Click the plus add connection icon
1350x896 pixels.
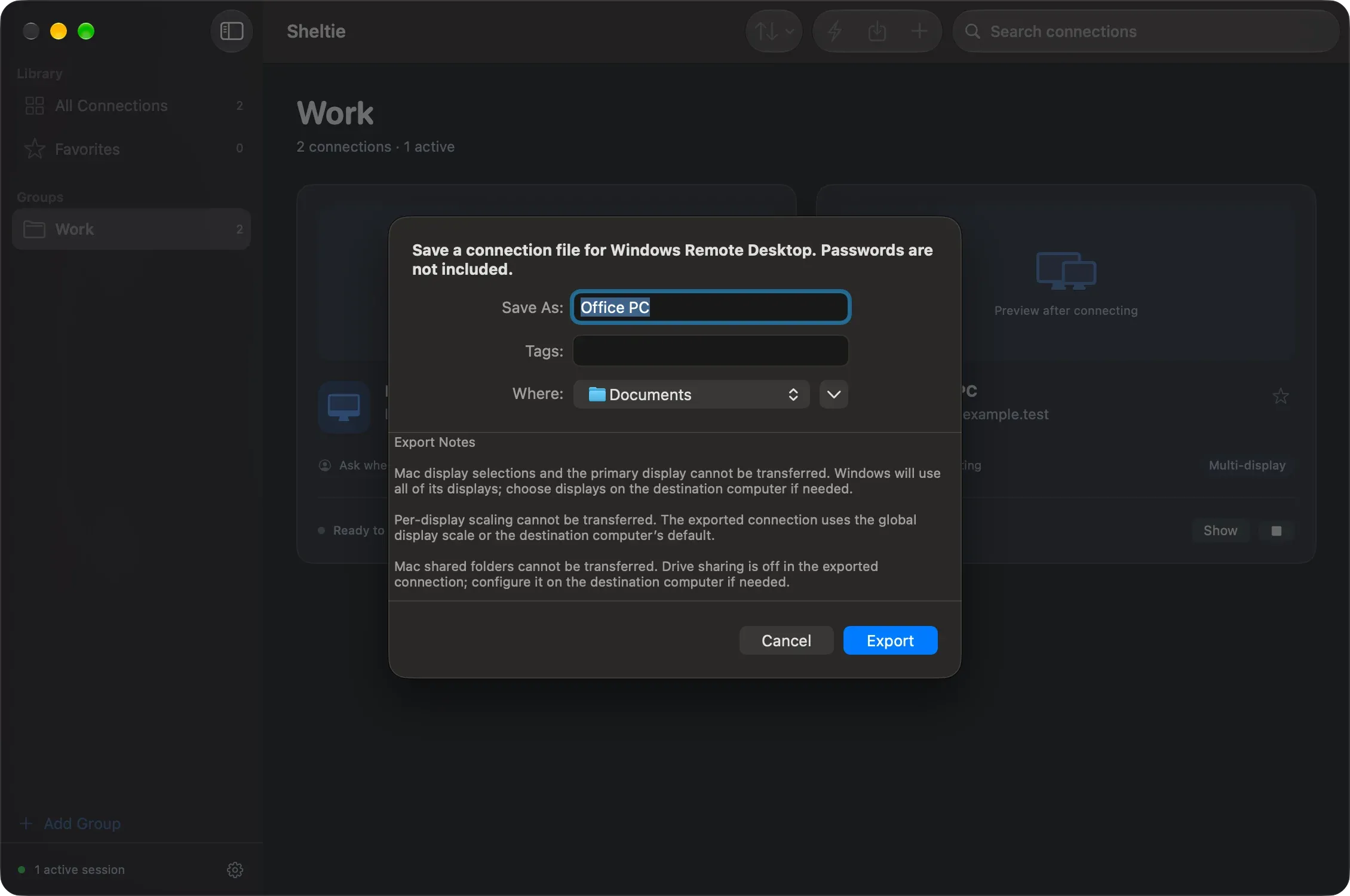[919, 31]
